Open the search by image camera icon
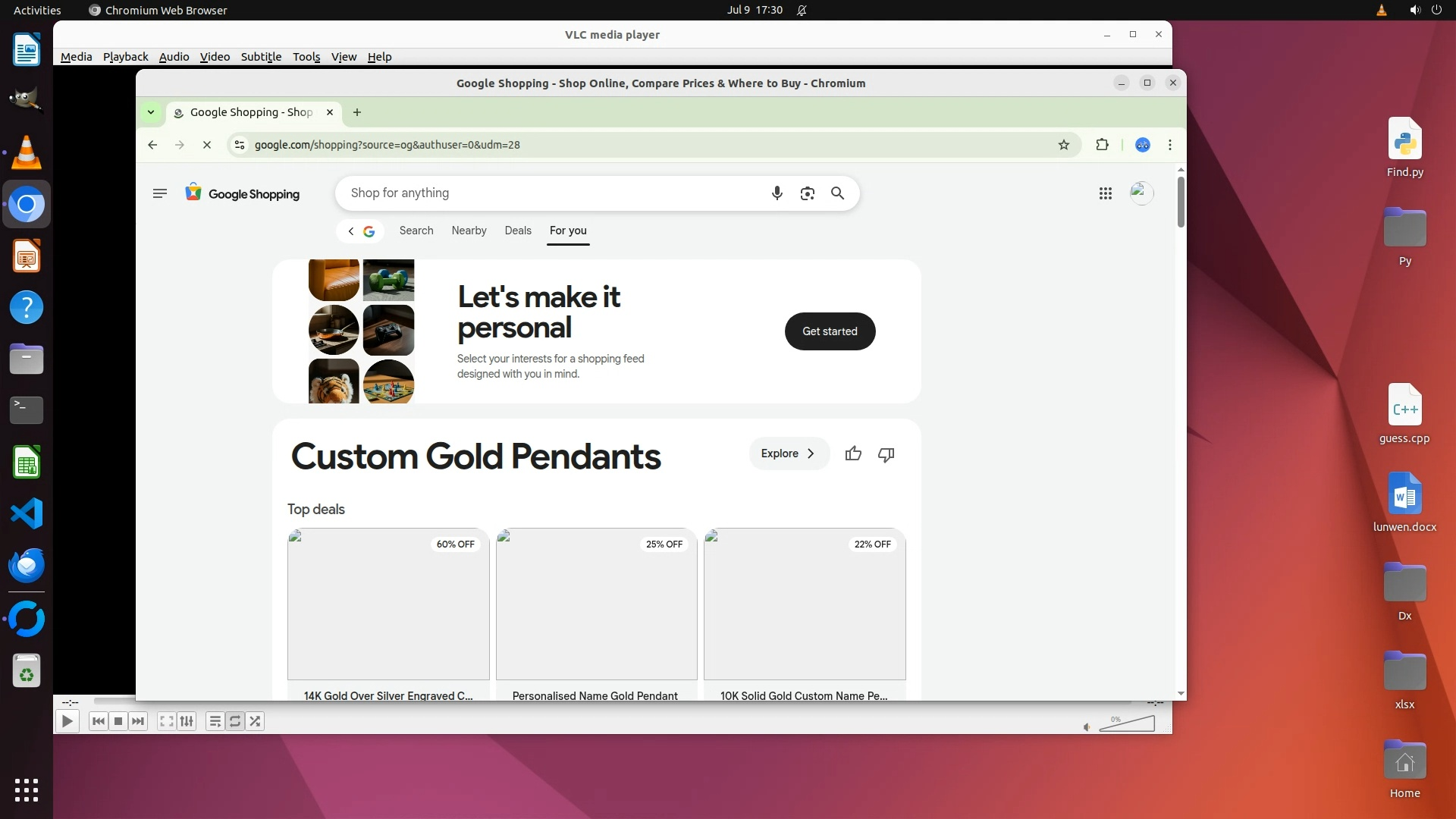The width and height of the screenshot is (1456, 819). pos(807,193)
